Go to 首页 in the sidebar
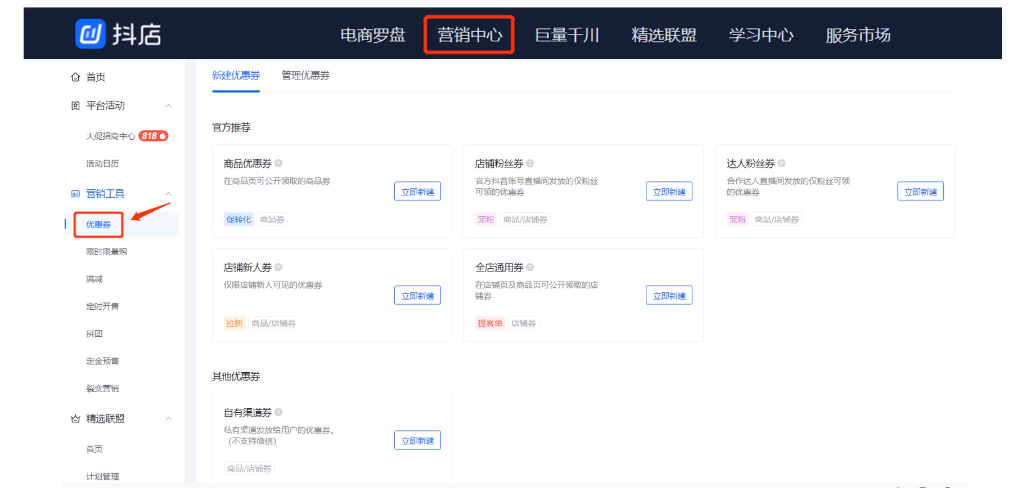Viewport: 1014px width, 488px height. pos(96,78)
